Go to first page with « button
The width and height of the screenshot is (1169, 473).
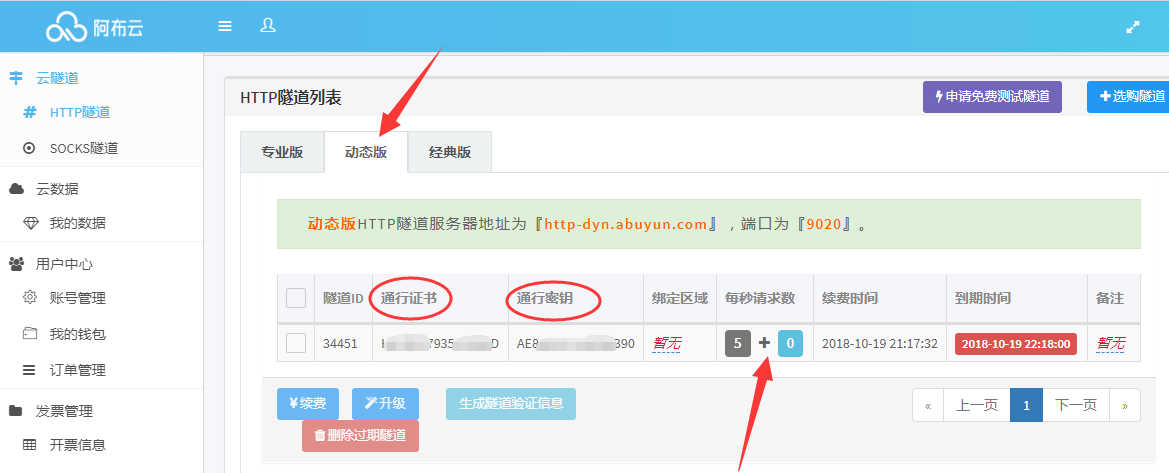pos(928,405)
